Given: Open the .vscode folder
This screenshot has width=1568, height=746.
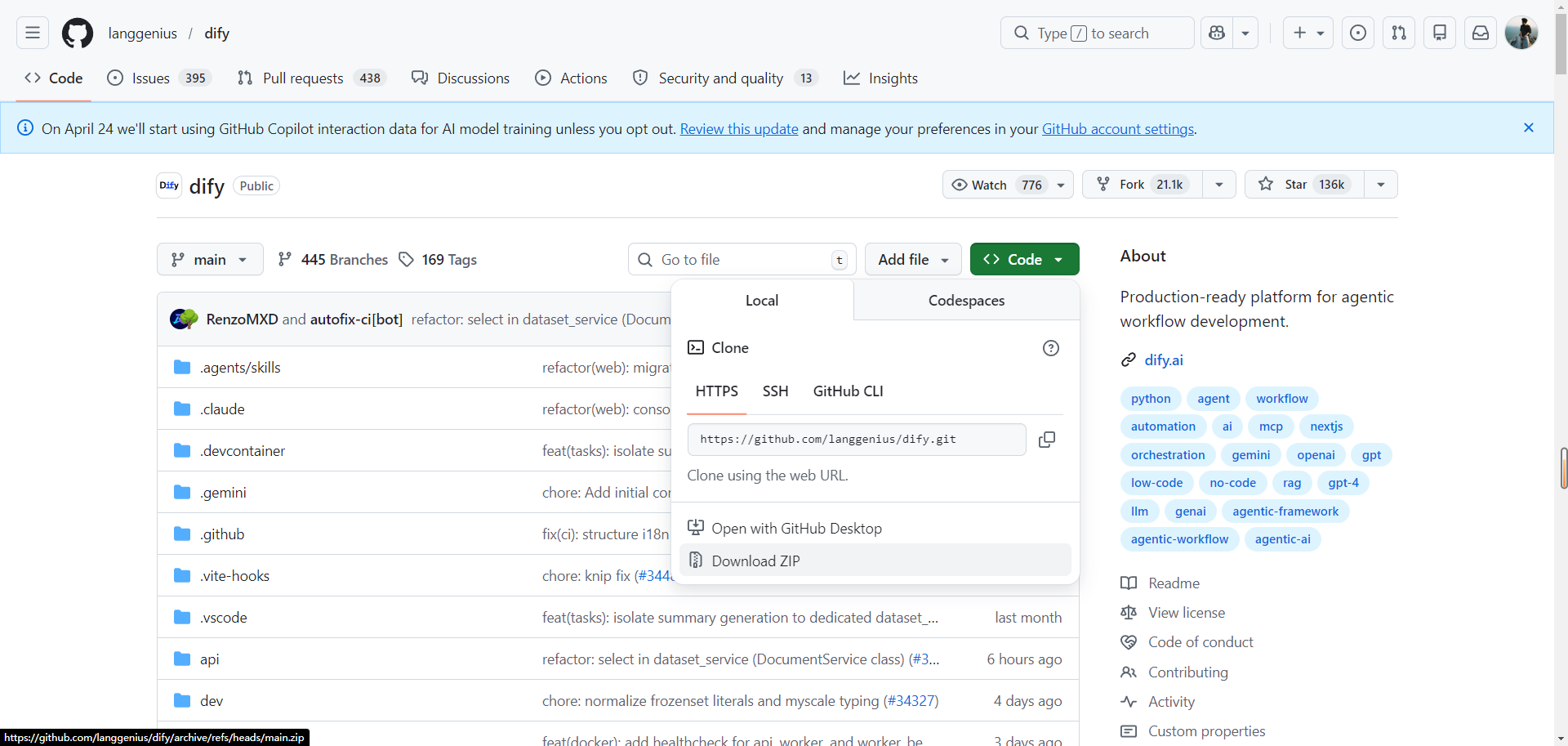Looking at the screenshot, I should coord(224,618).
